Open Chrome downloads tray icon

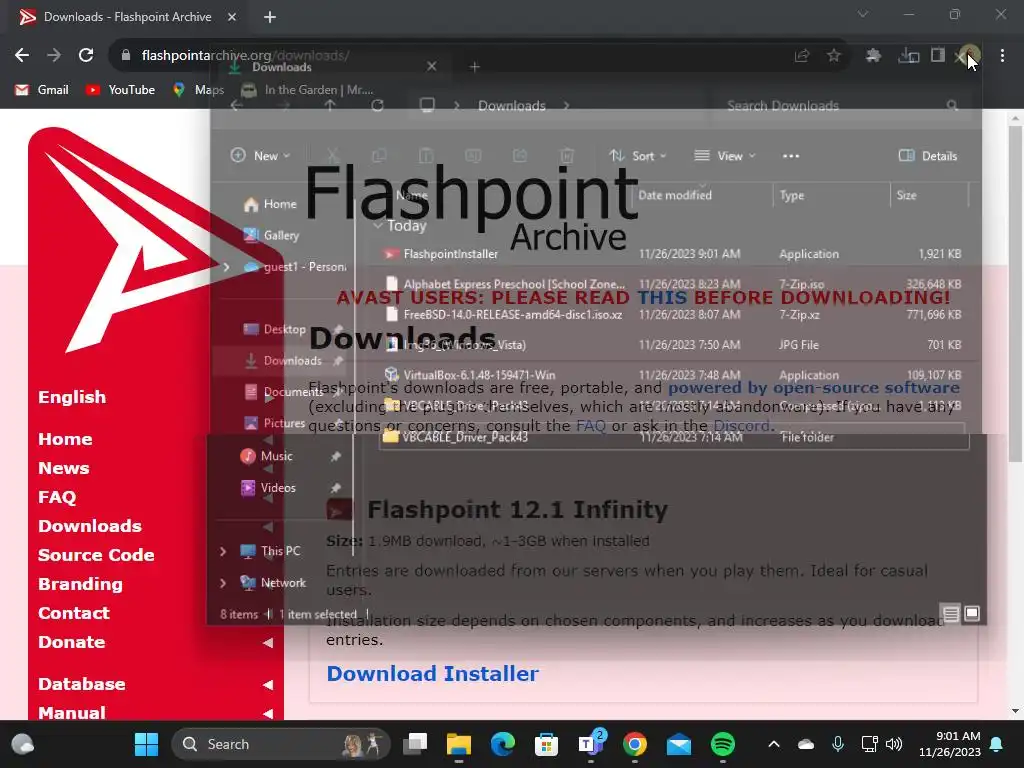908,56
